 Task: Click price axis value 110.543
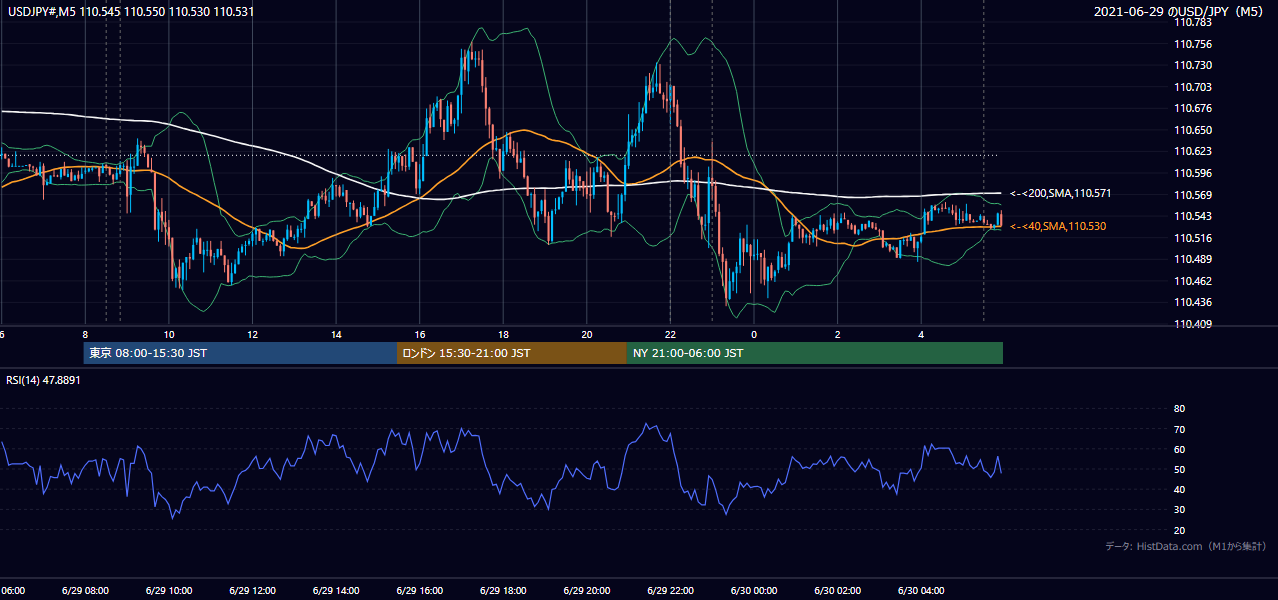pos(1195,216)
